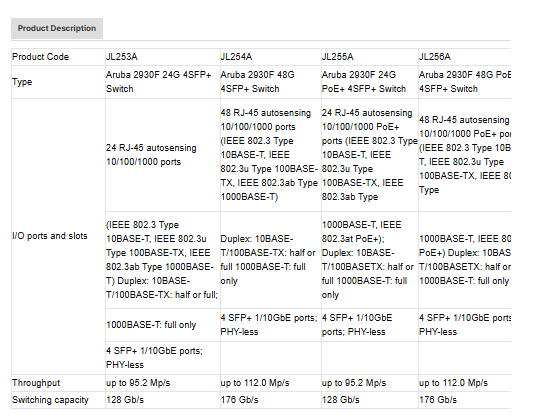Click 1000BASE-T: full only cell under JL253A
The width and height of the screenshot is (554, 420).
(x=163, y=325)
